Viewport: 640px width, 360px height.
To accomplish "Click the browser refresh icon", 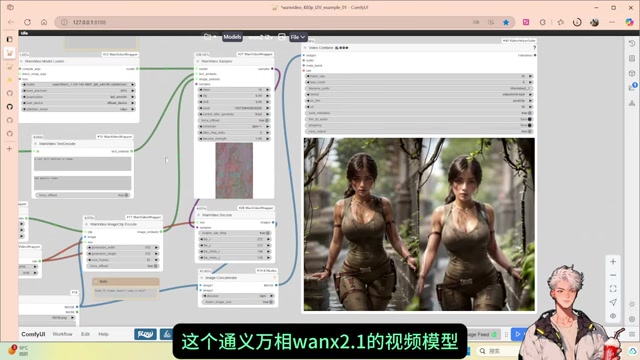I will tap(27, 22).
